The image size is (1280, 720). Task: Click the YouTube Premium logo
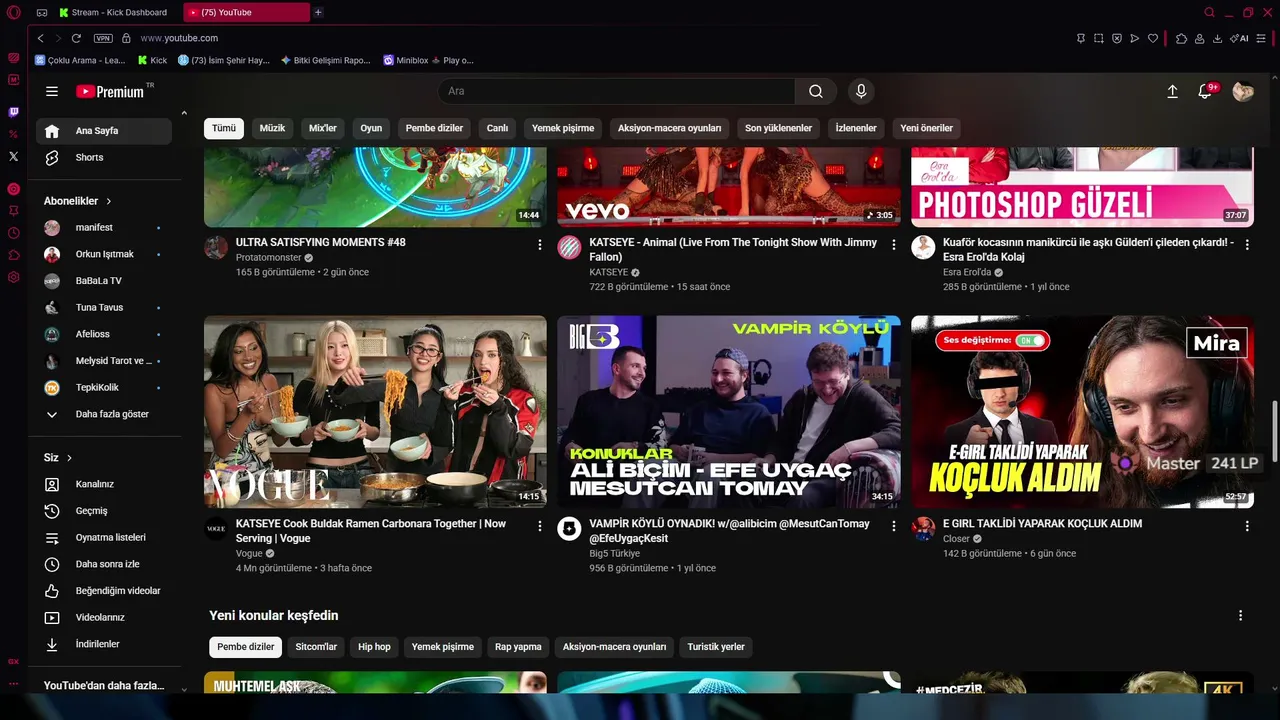click(110, 91)
